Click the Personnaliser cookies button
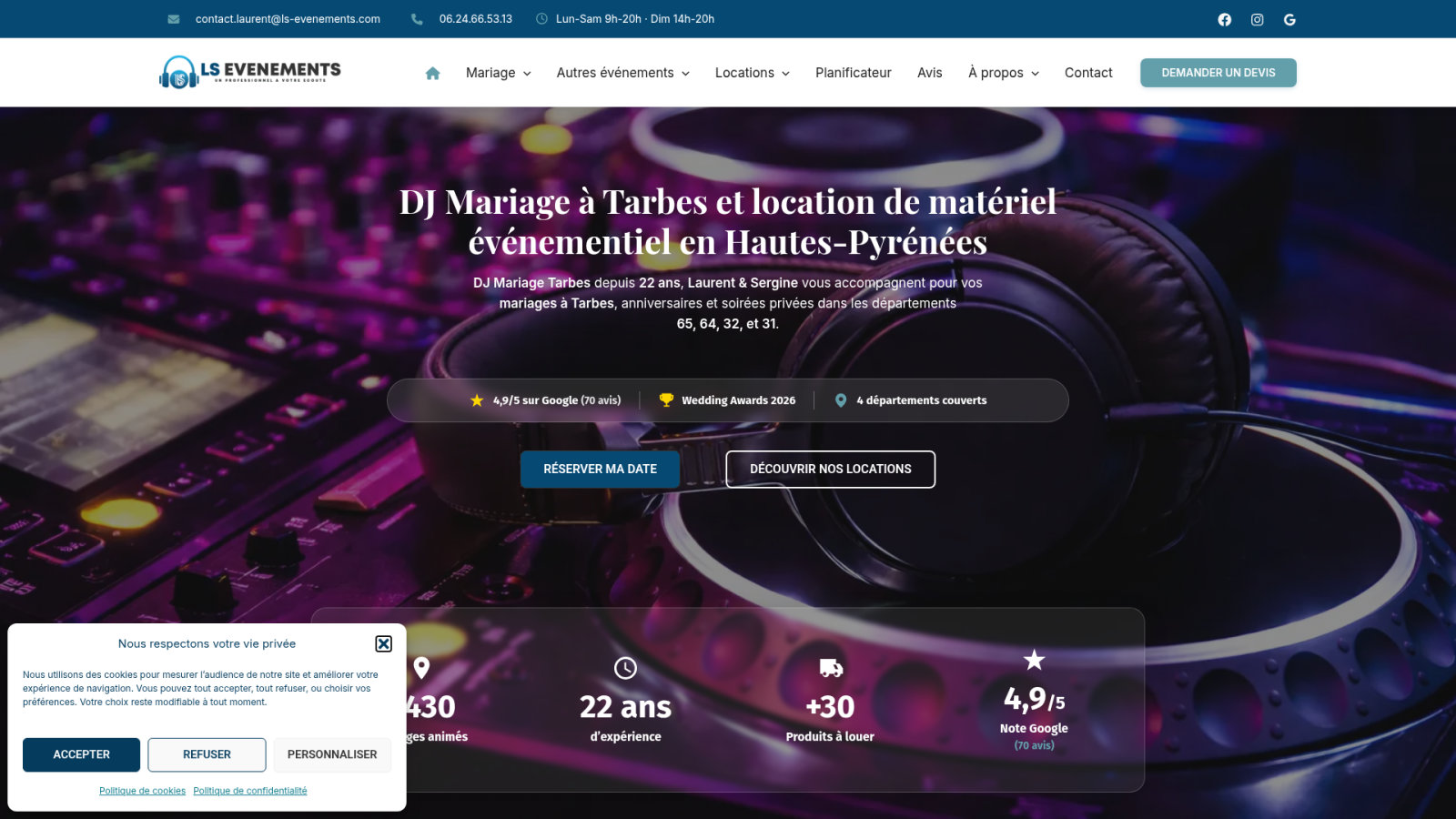 click(332, 754)
